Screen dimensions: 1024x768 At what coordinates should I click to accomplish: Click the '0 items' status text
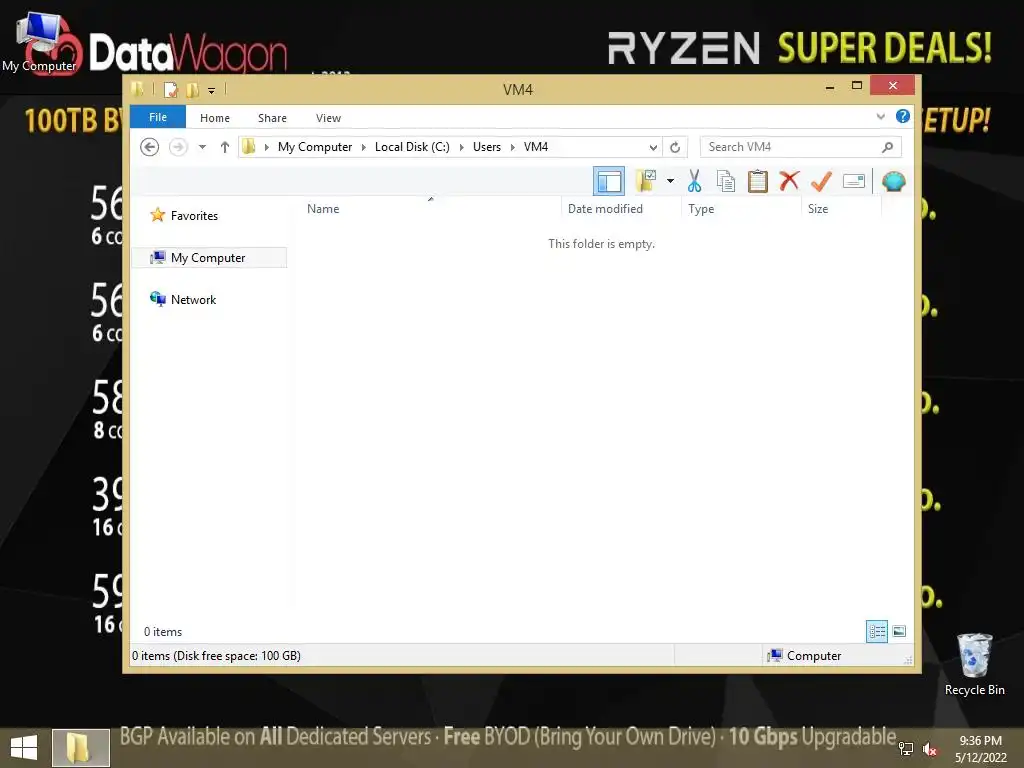[163, 632]
